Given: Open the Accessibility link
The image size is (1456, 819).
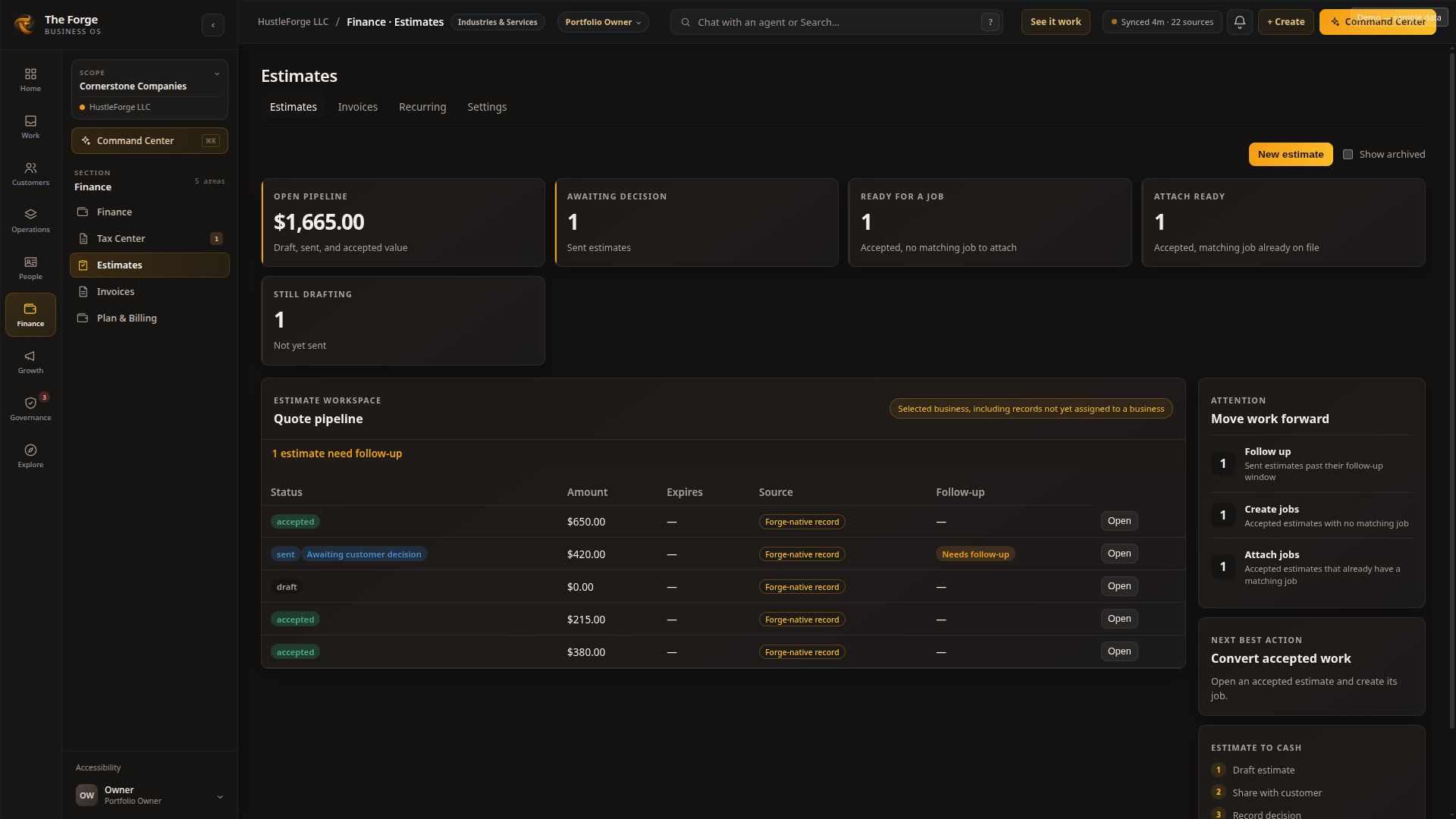Looking at the screenshot, I should (98, 767).
